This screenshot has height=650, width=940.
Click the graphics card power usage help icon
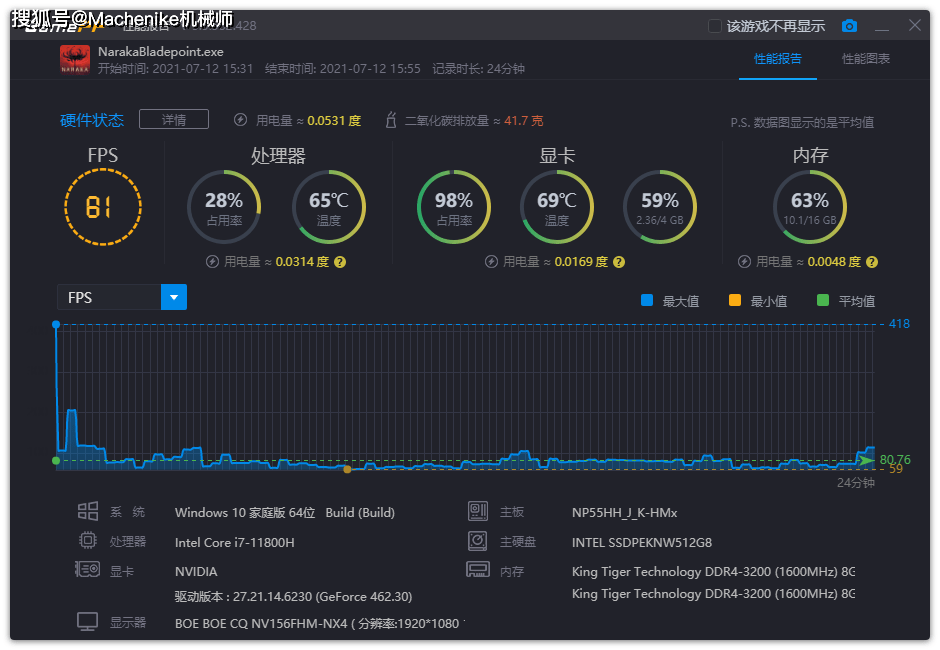619,262
